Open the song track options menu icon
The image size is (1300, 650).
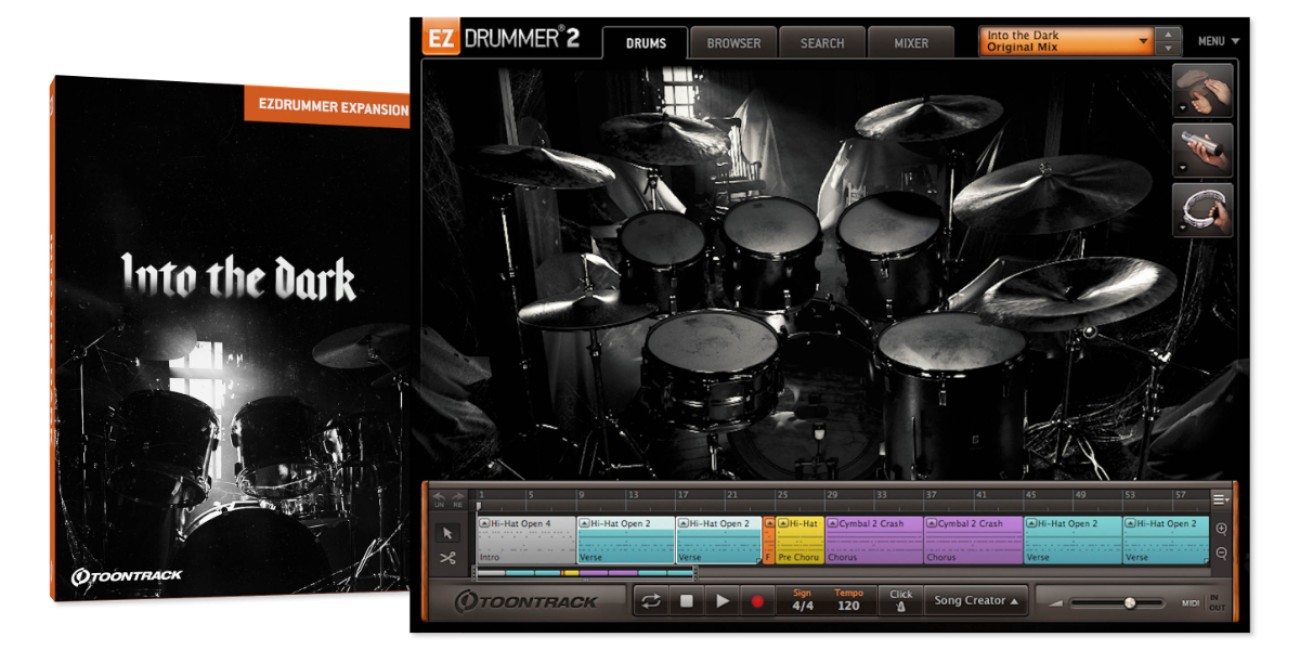[x=1221, y=499]
